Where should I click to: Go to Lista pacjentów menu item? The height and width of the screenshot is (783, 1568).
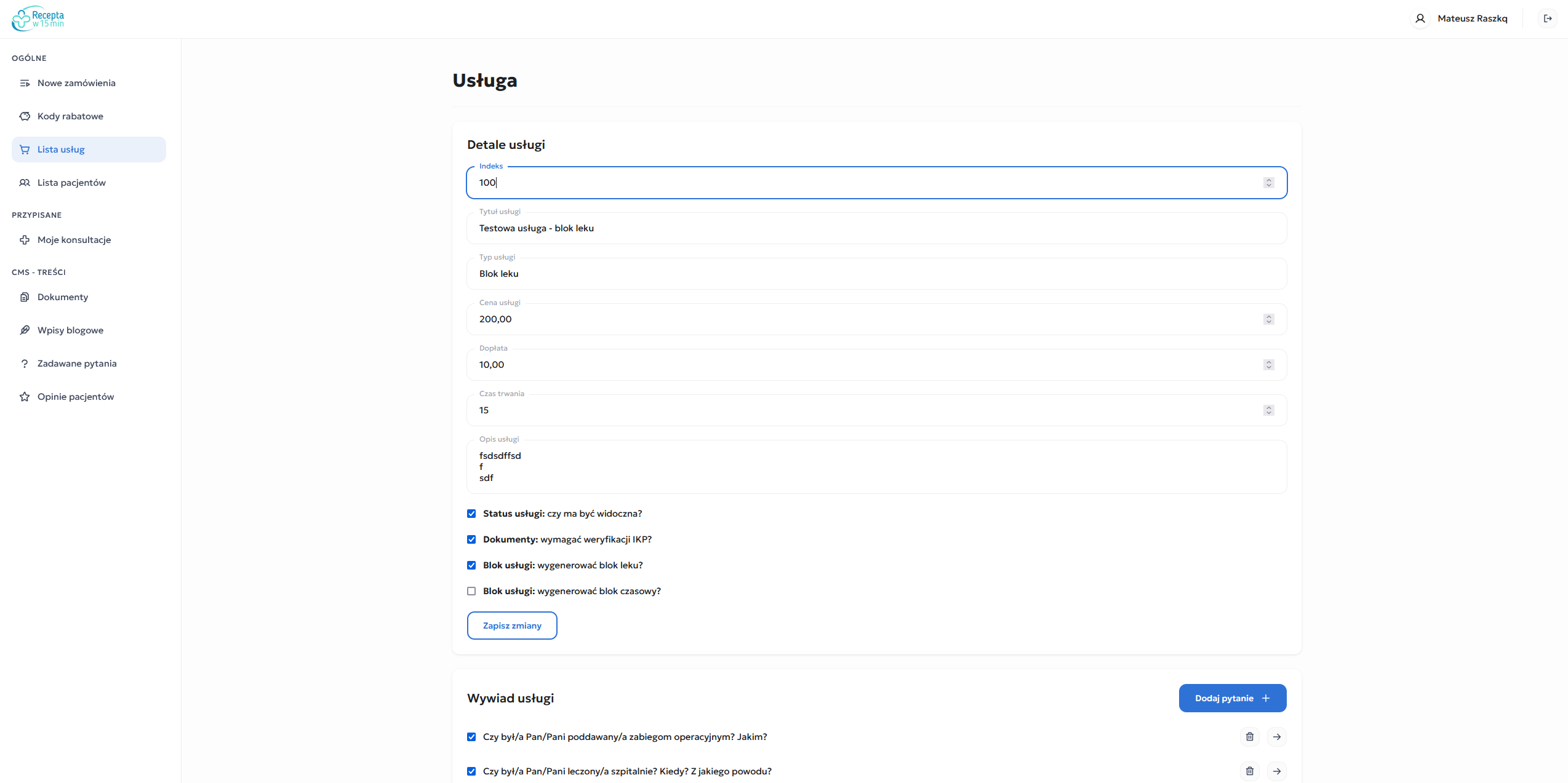71,183
